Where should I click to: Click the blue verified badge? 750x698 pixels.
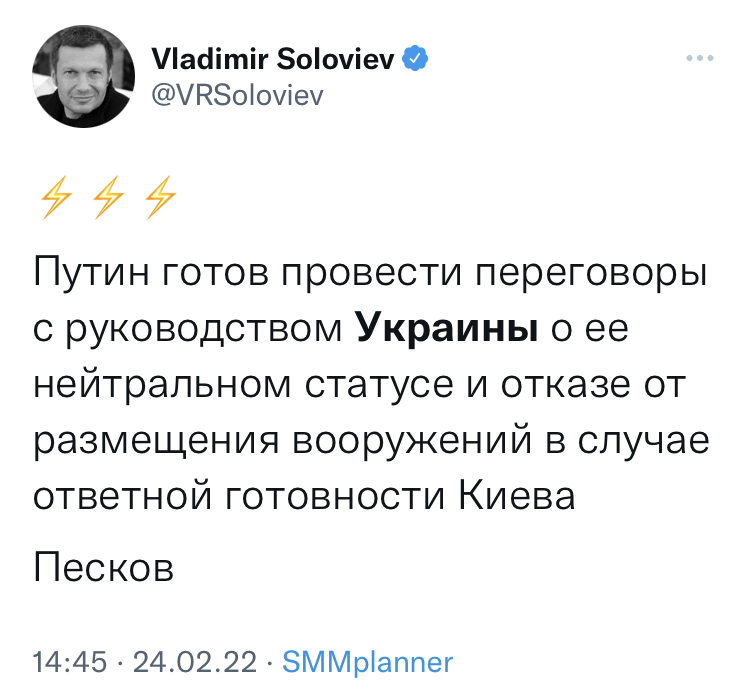click(415, 58)
